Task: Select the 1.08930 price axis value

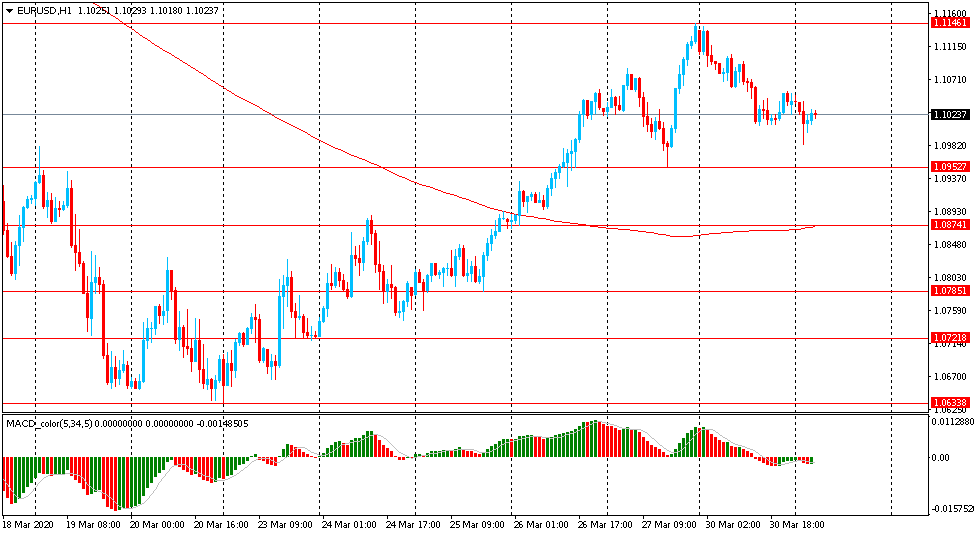Action: point(950,212)
